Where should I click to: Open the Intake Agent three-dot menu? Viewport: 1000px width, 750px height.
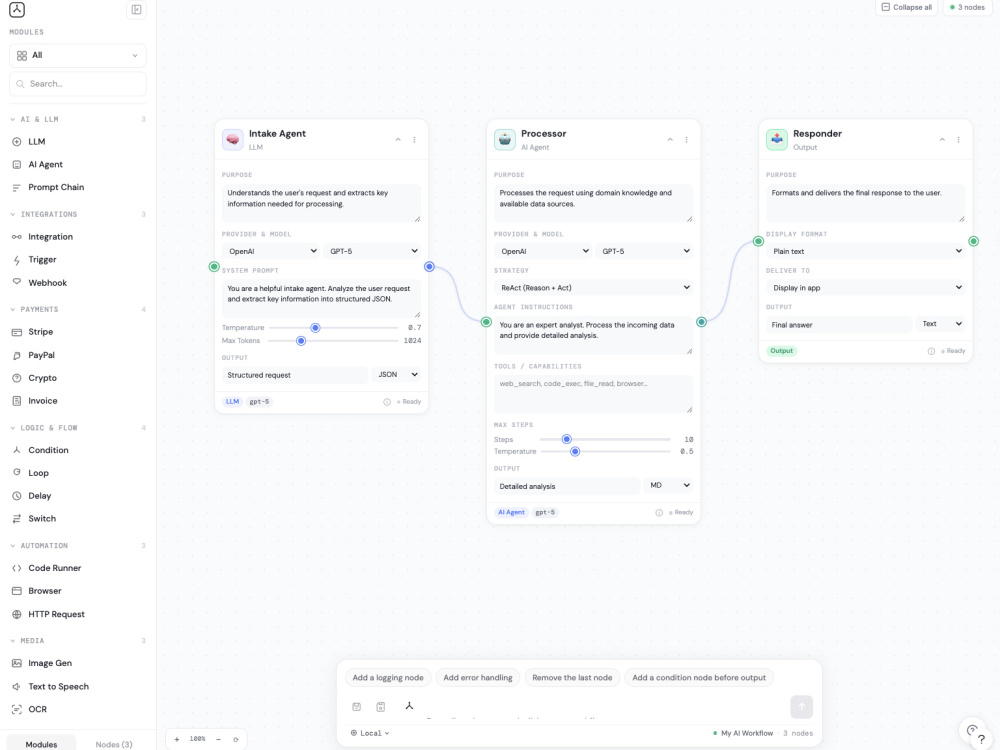click(415, 140)
